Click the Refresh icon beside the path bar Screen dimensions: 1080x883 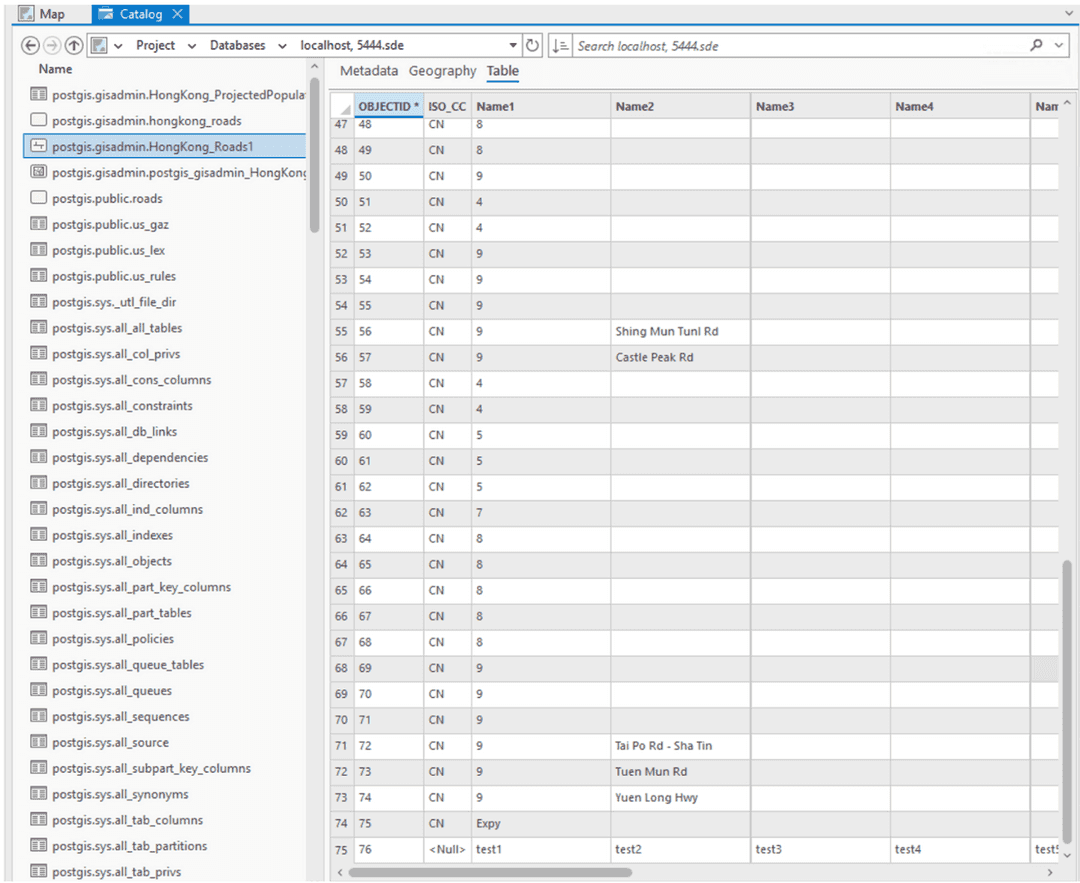pyautogui.click(x=531, y=45)
